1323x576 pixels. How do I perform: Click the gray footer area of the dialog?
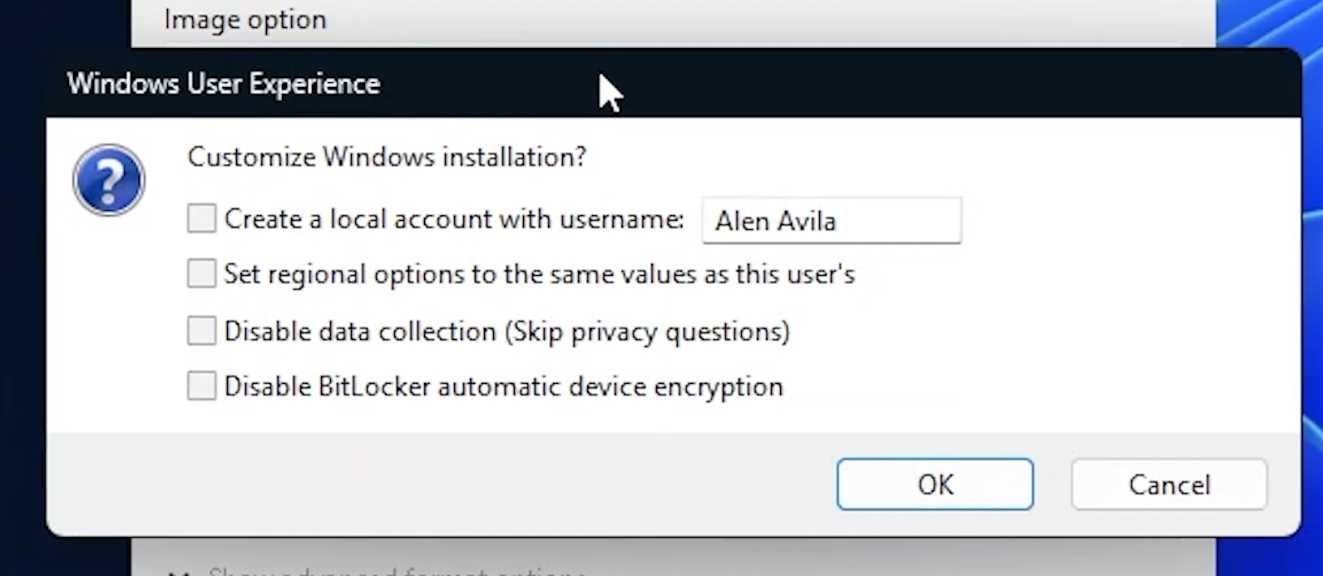tap(400, 484)
